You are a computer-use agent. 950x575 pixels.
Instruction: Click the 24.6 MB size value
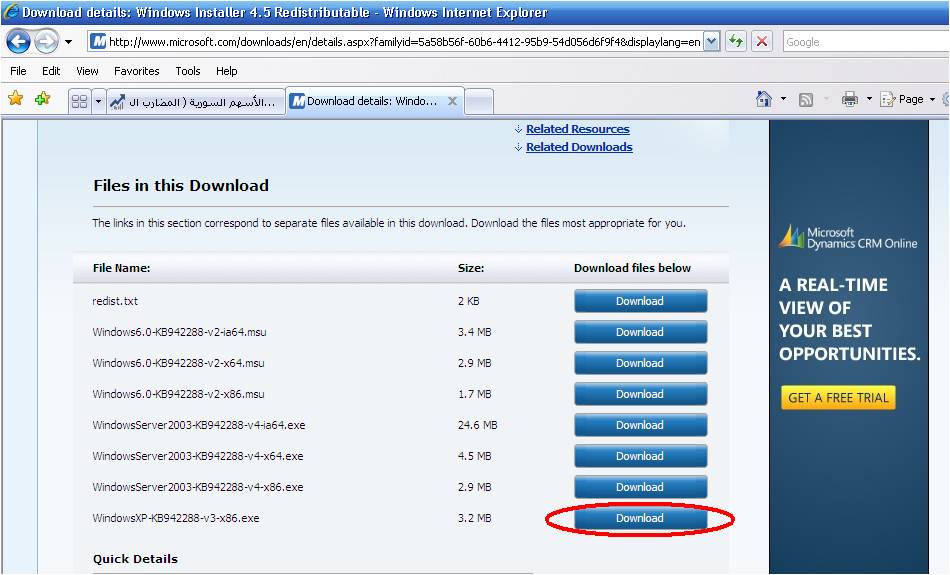(x=477, y=425)
